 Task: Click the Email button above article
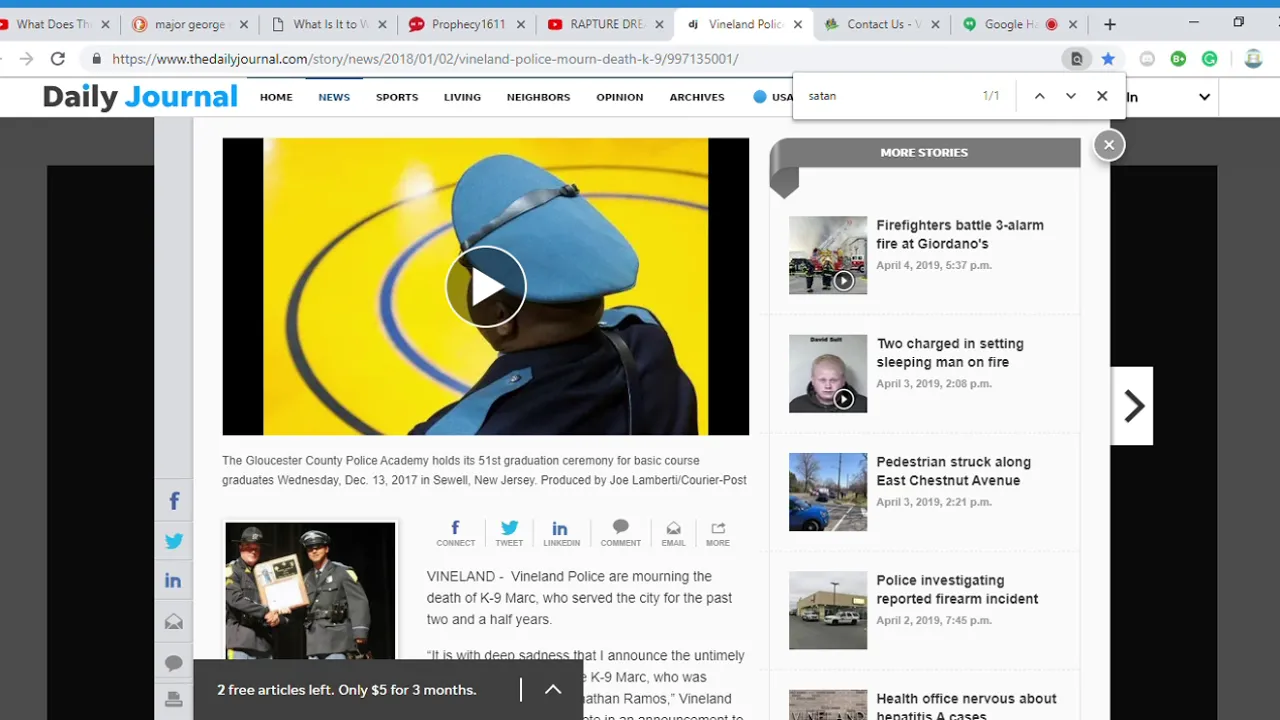tap(673, 533)
